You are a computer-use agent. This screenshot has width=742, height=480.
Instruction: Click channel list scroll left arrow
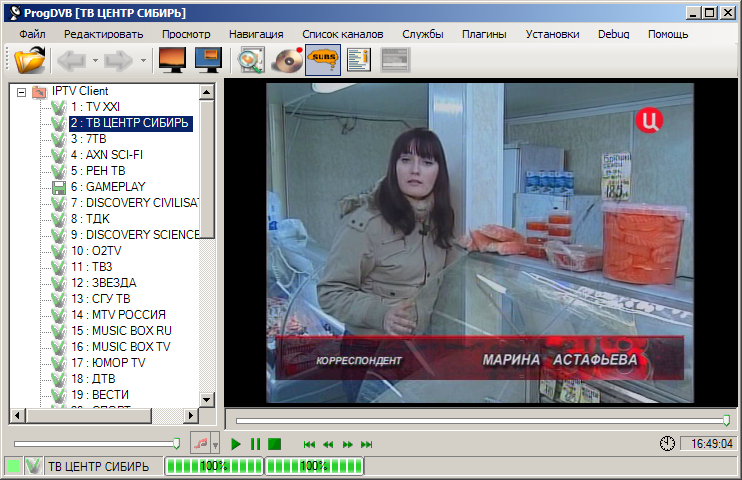point(18,416)
